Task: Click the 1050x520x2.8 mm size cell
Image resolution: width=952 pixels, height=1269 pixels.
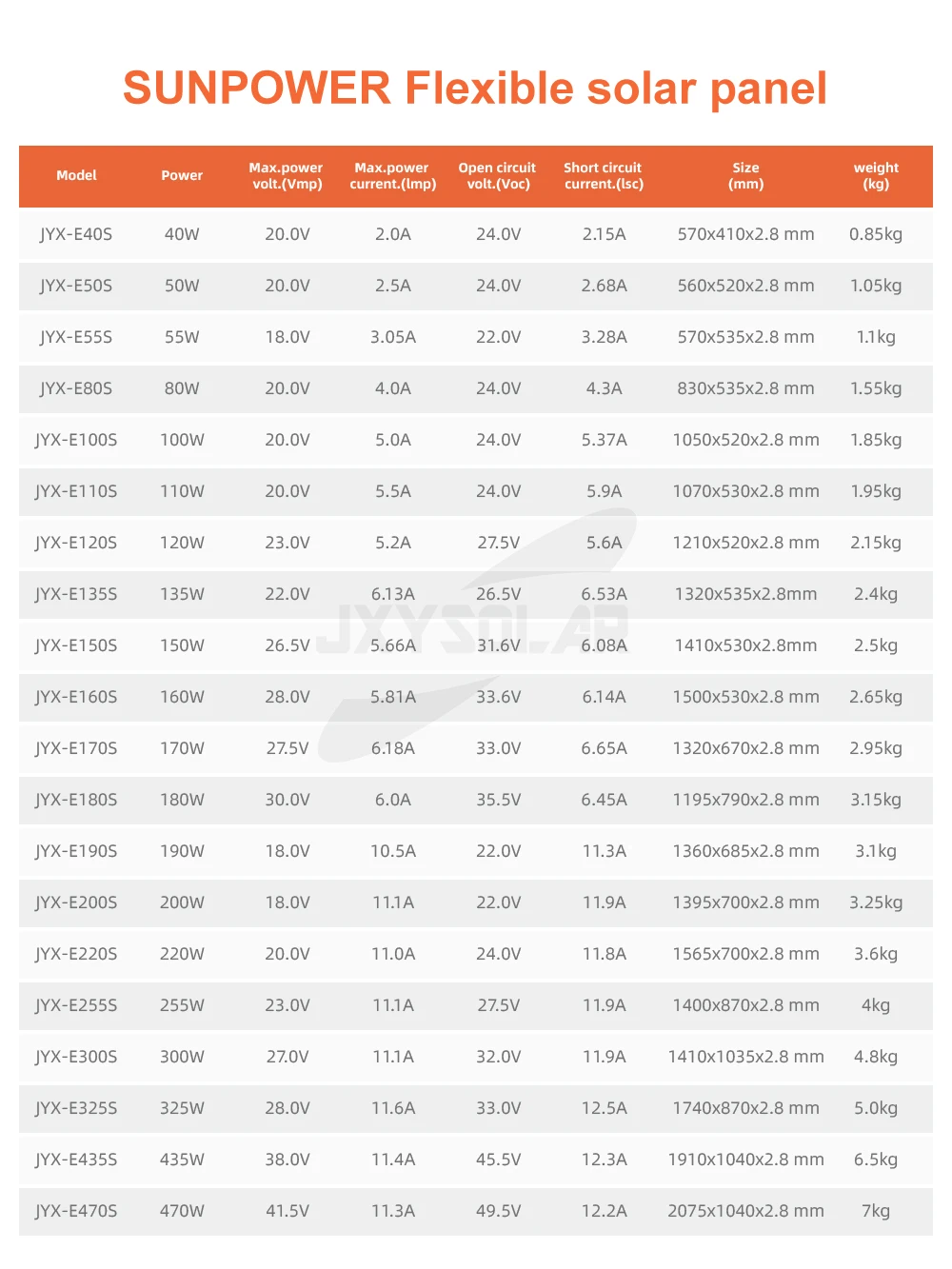Action: coord(745,440)
